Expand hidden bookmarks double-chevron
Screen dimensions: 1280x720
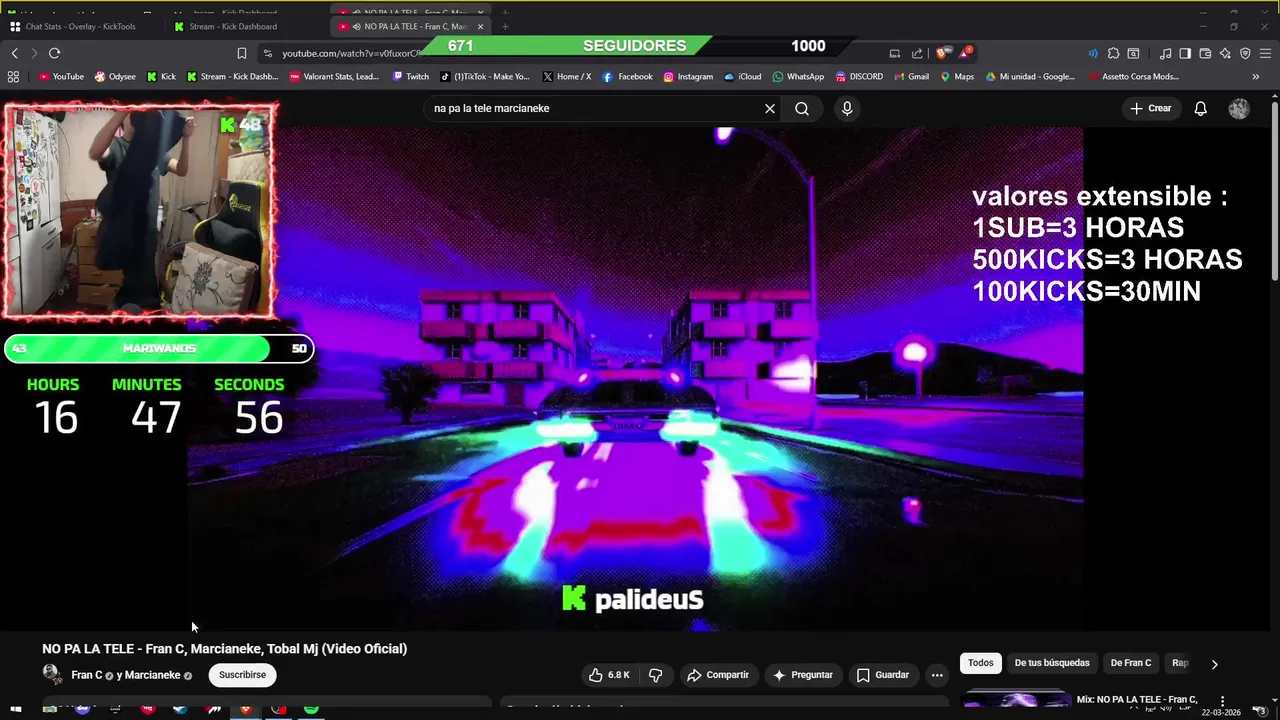(x=1256, y=76)
